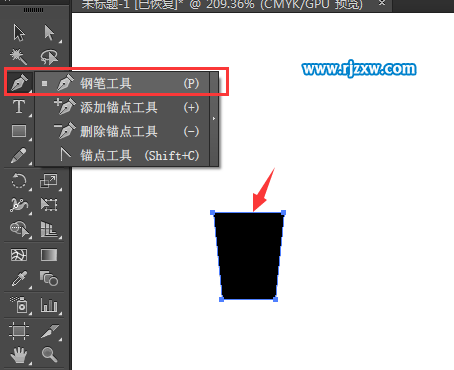The image size is (454, 370).
Task: Pick the Hand tool
Action: [19, 355]
